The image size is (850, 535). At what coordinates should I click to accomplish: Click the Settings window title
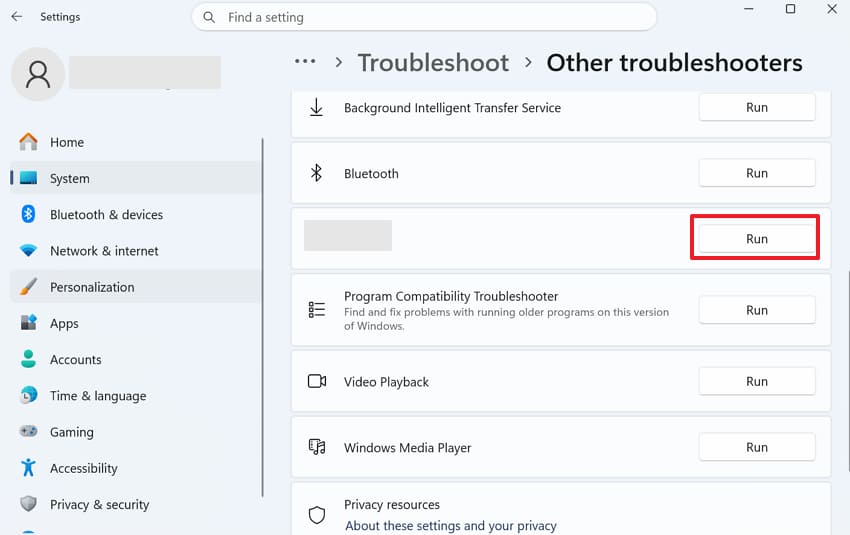pos(60,17)
